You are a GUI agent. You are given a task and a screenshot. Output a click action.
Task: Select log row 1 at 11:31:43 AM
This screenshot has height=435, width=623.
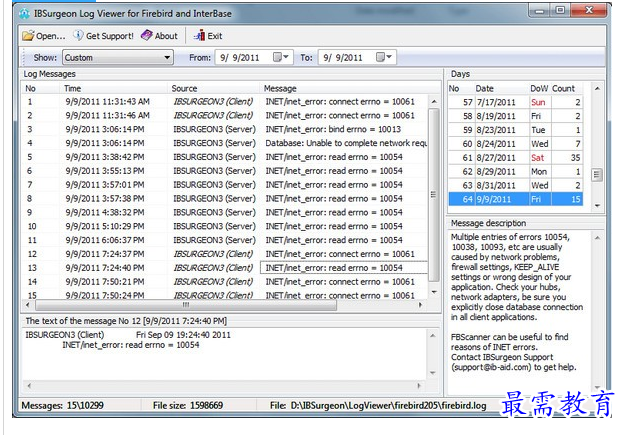225,102
